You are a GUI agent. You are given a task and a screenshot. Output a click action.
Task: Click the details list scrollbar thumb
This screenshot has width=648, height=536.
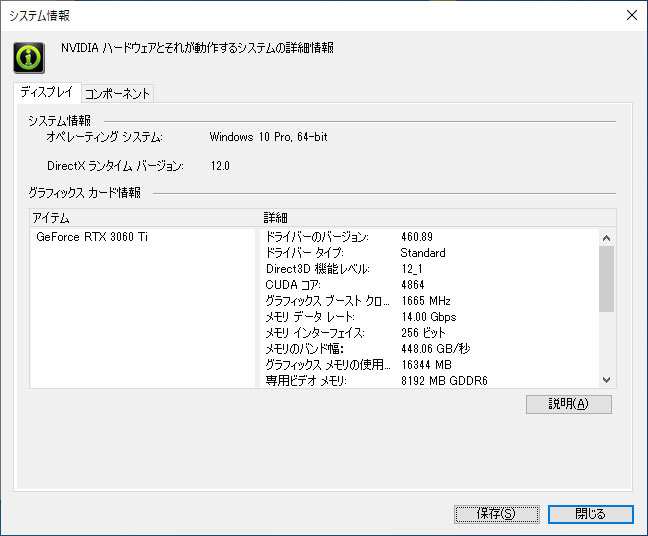click(x=606, y=279)
